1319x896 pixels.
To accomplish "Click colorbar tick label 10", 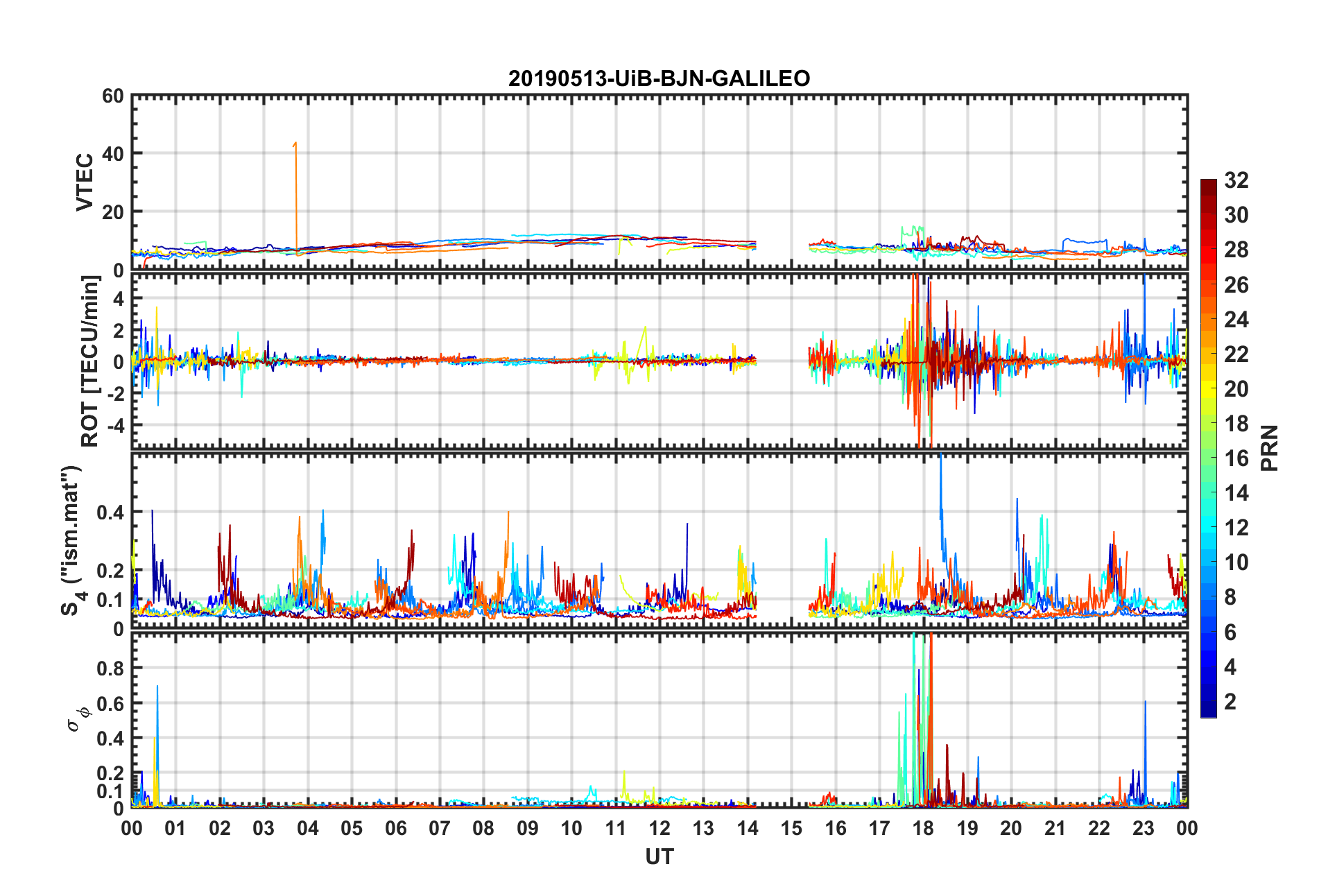I will pos(1236,562).
